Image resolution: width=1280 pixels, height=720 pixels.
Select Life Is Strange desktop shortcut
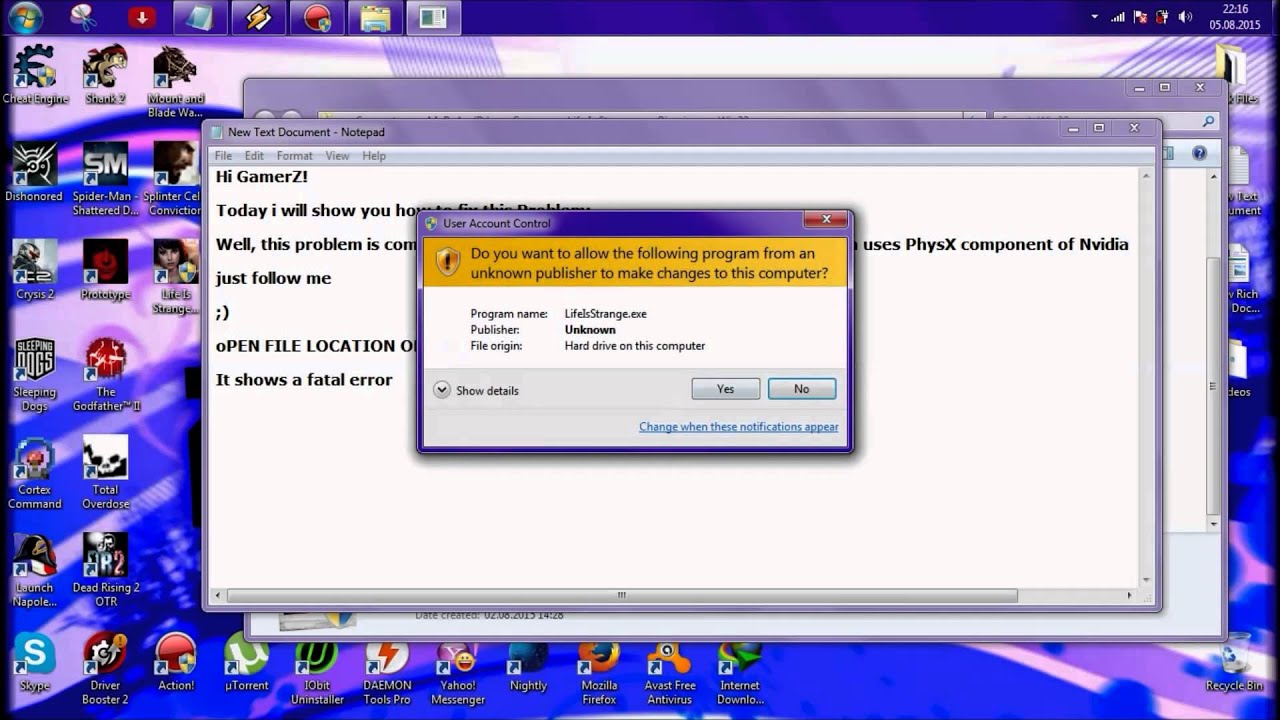175,277
